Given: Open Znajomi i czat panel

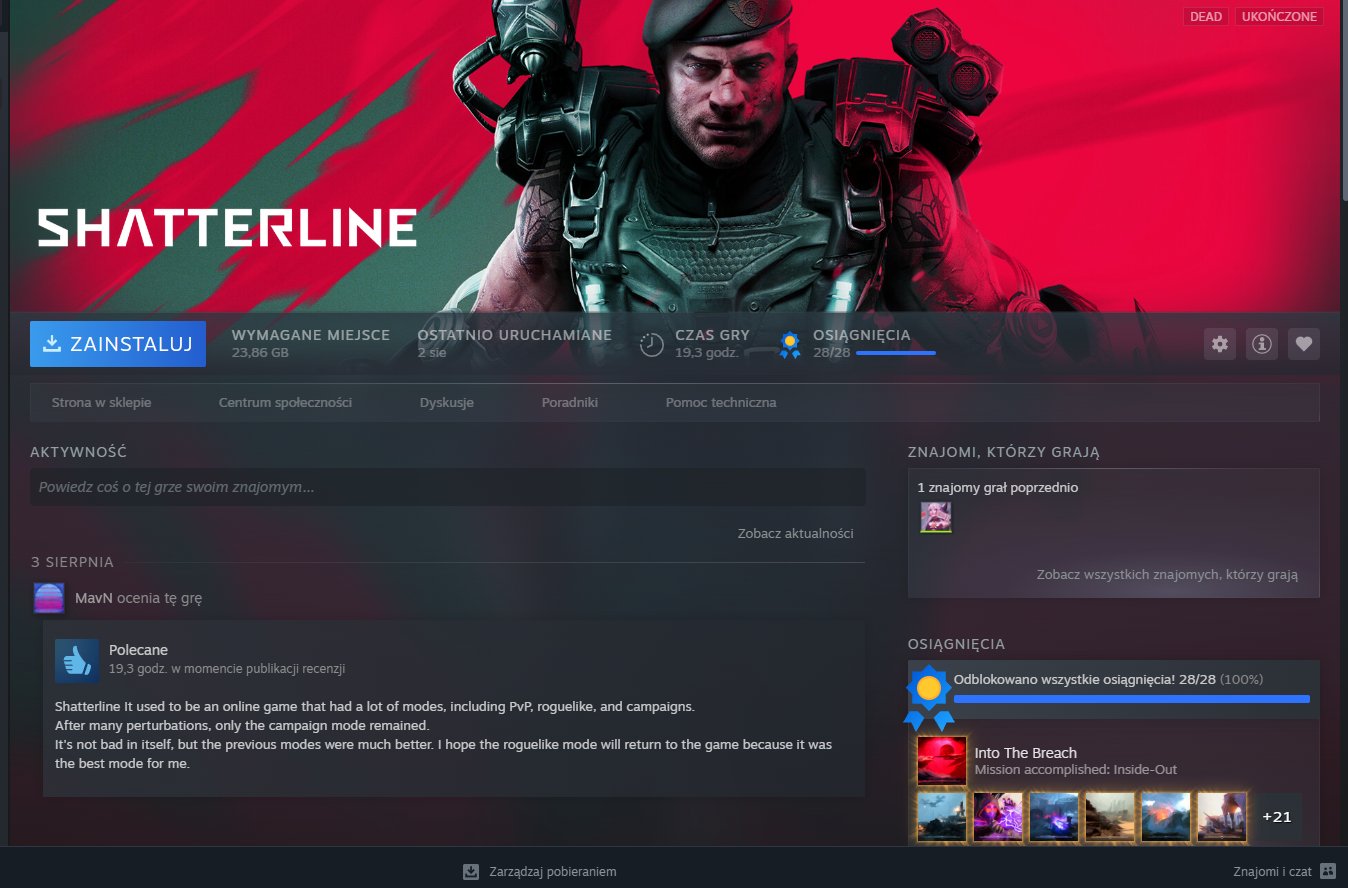Looking at the screenshot, I should click(1273, 871).
